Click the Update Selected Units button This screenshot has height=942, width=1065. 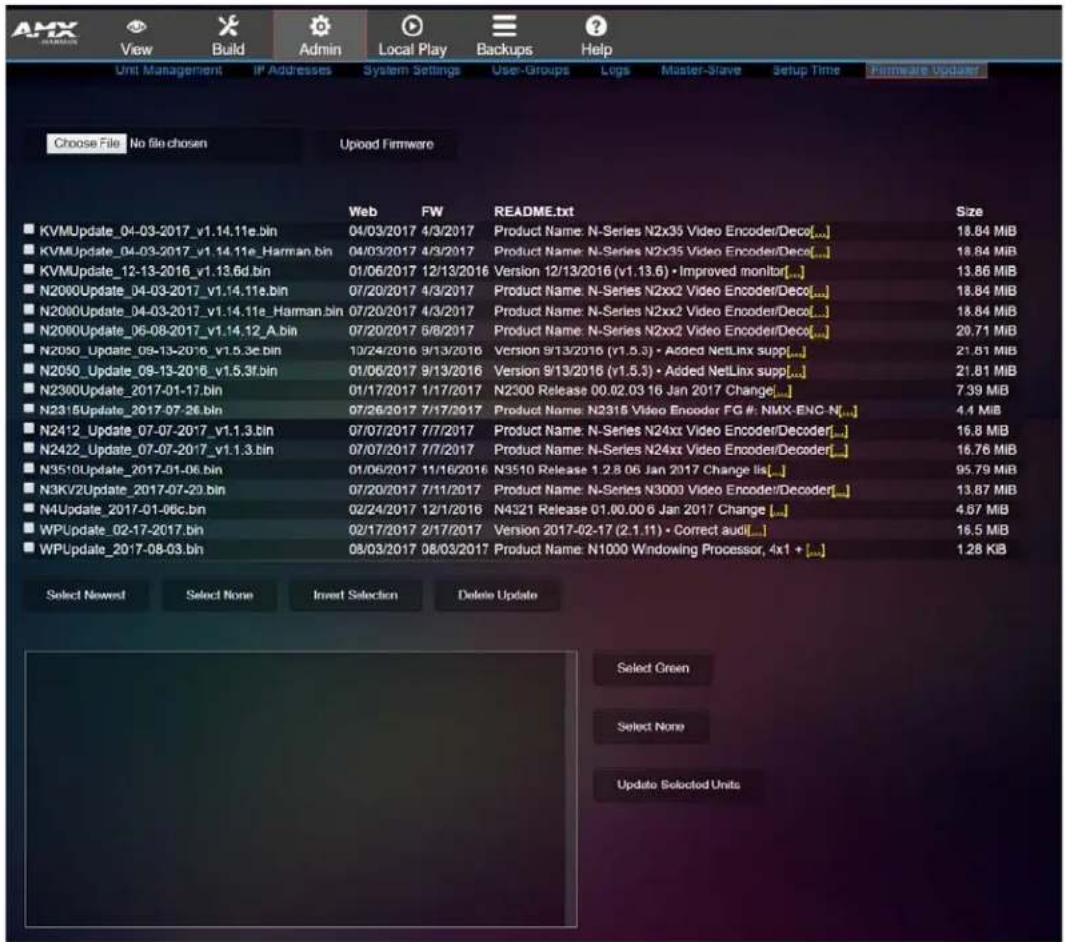[x=678, y=784]
